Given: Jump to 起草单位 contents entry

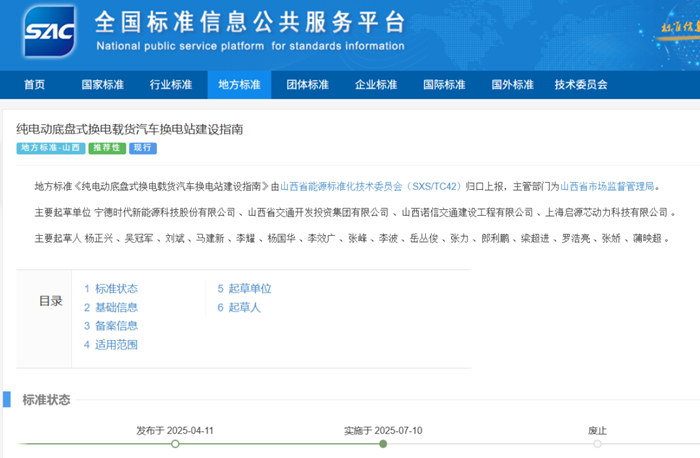Looking at the screenshot, I should tap(248, 289).
